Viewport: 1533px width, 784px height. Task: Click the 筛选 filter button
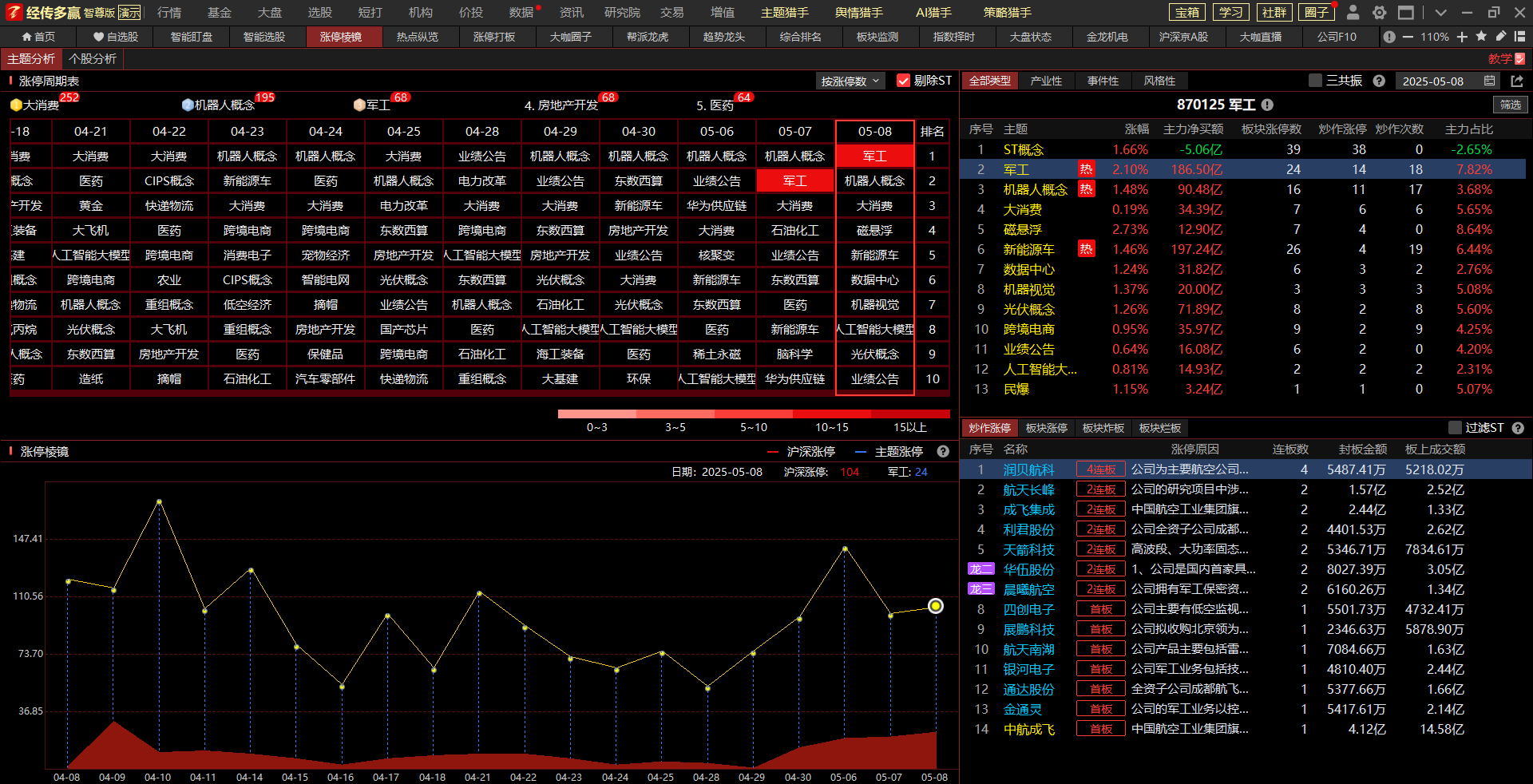pos(1510,105)
